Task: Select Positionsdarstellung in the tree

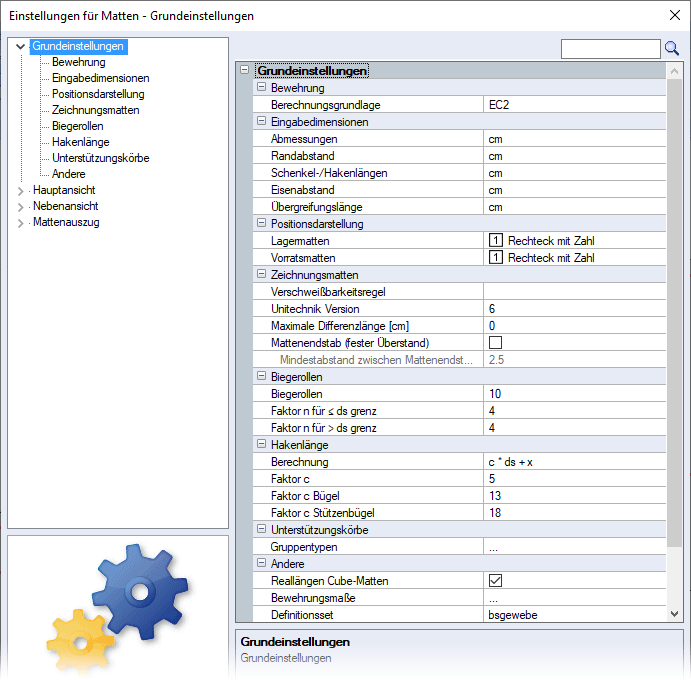Action: click(98, 94)
